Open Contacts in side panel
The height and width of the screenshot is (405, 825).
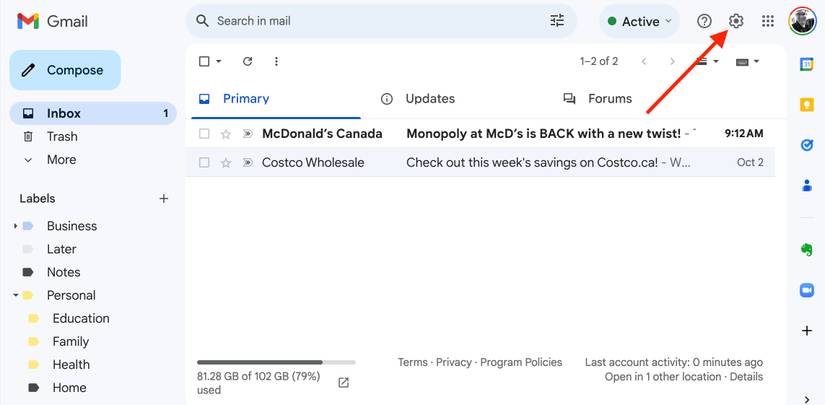tap(806, 185)
